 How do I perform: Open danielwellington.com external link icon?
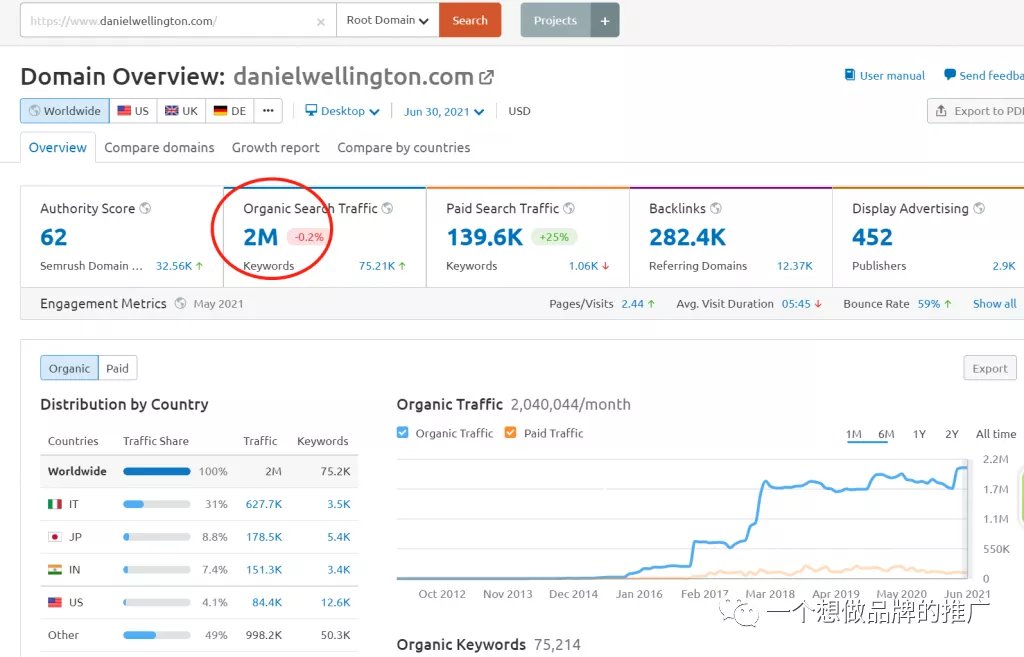(x=487, y=77)
